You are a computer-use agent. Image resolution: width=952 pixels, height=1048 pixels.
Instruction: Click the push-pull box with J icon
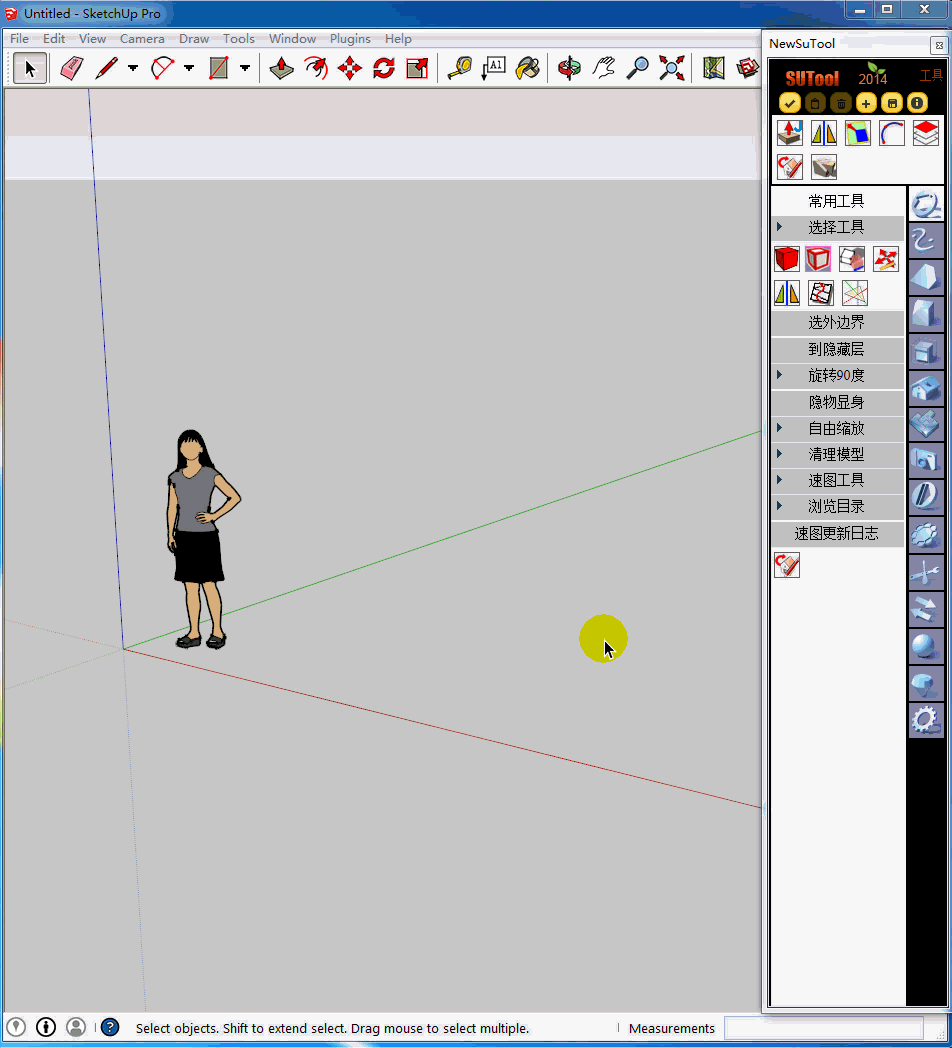coord(790,133)
